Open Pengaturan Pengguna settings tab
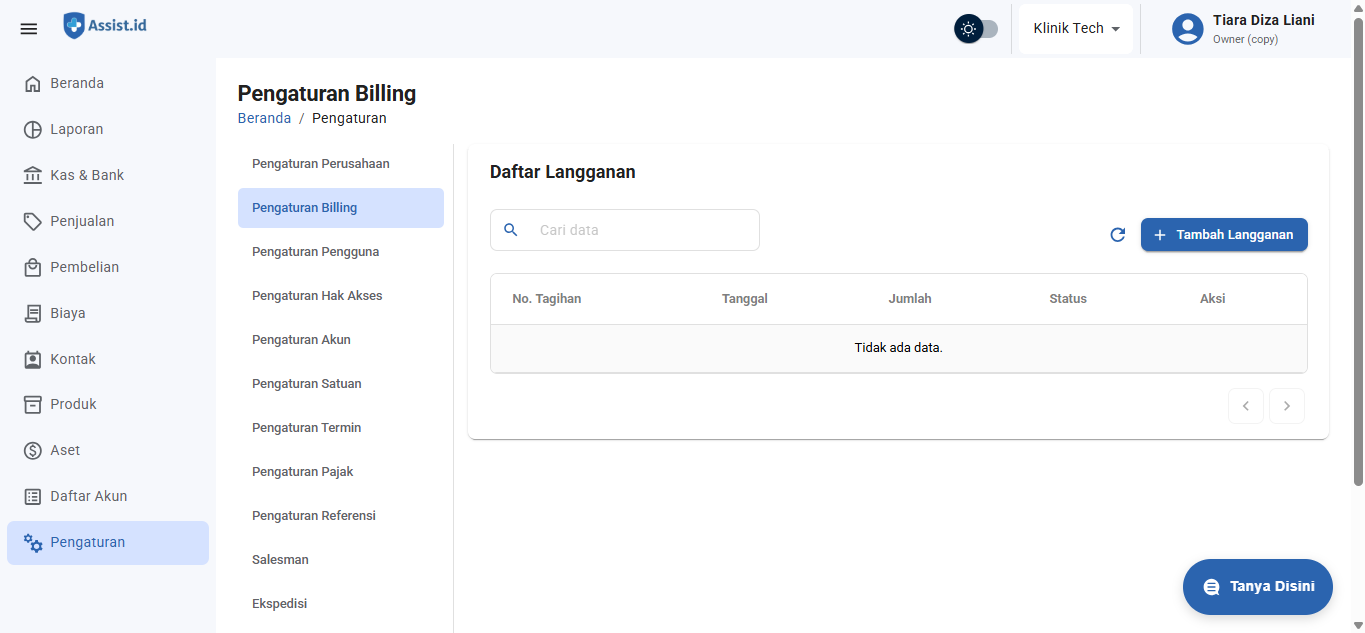Image resolution: width=1365 pixels, height=633 pixels. click(315, 252)
